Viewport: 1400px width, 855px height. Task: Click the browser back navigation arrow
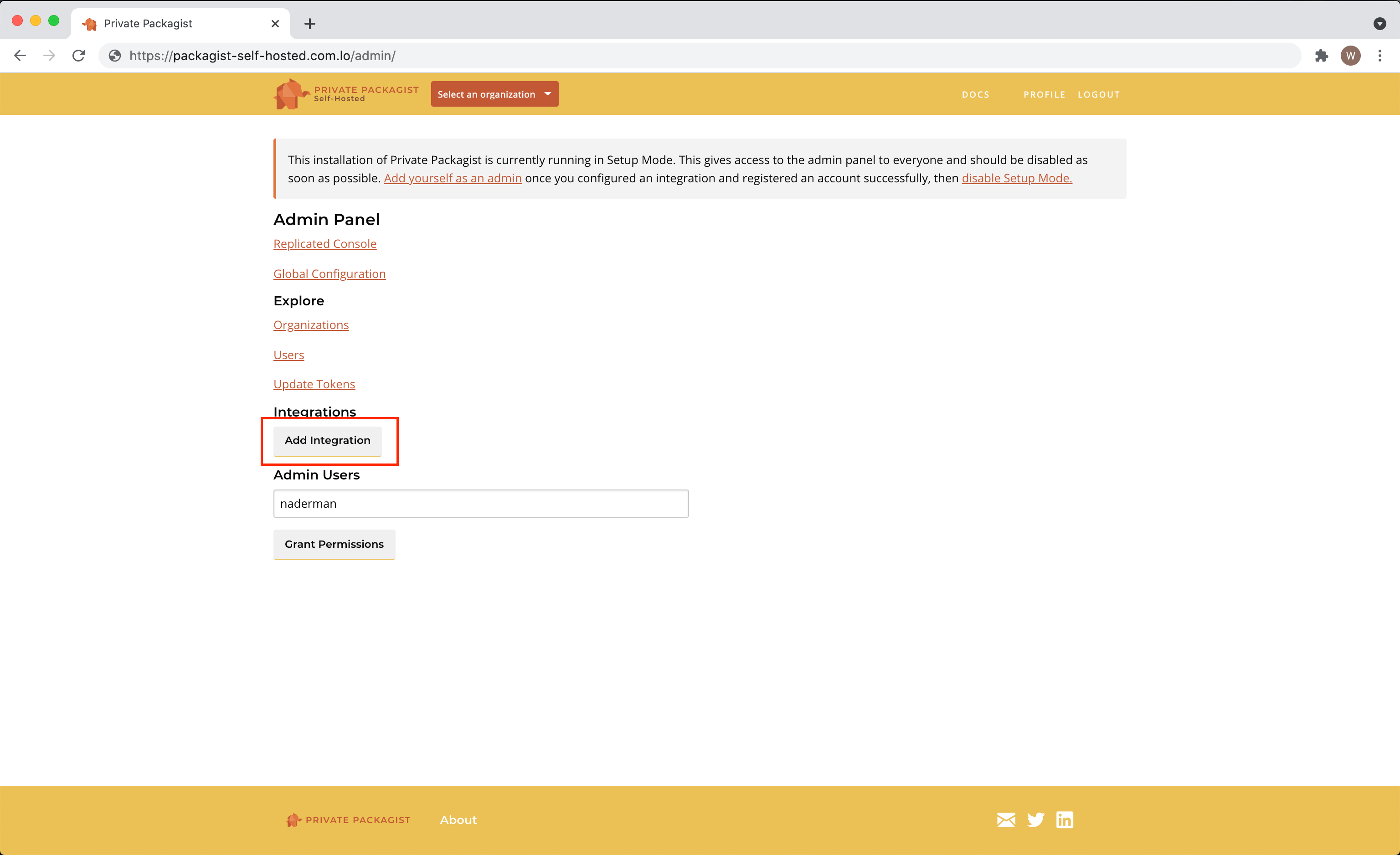20,55
